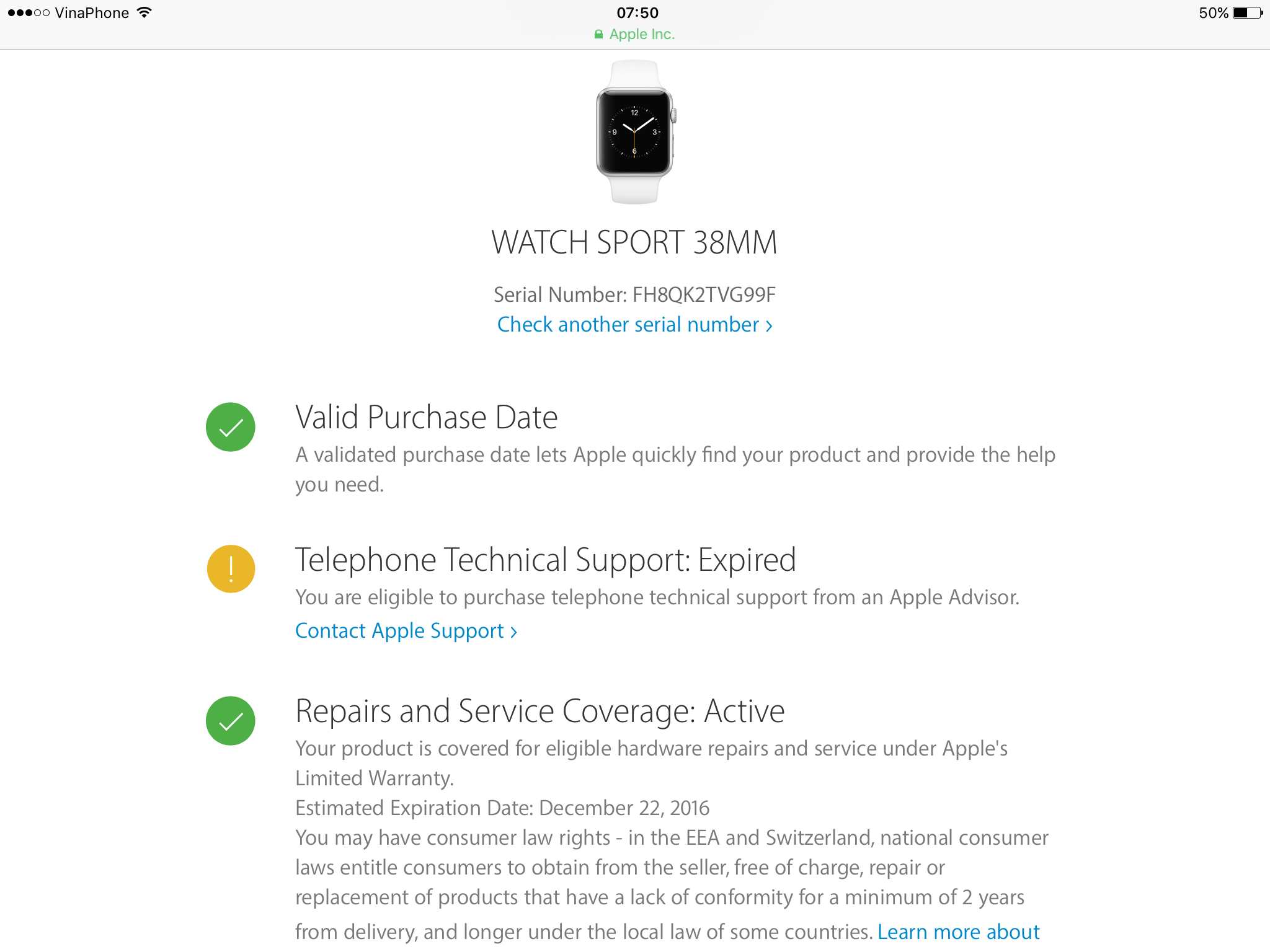The width and height of the screenshot is (1270, 952).
Task: Tap the 07:50 clock in status bar
Action: (637, 12)
